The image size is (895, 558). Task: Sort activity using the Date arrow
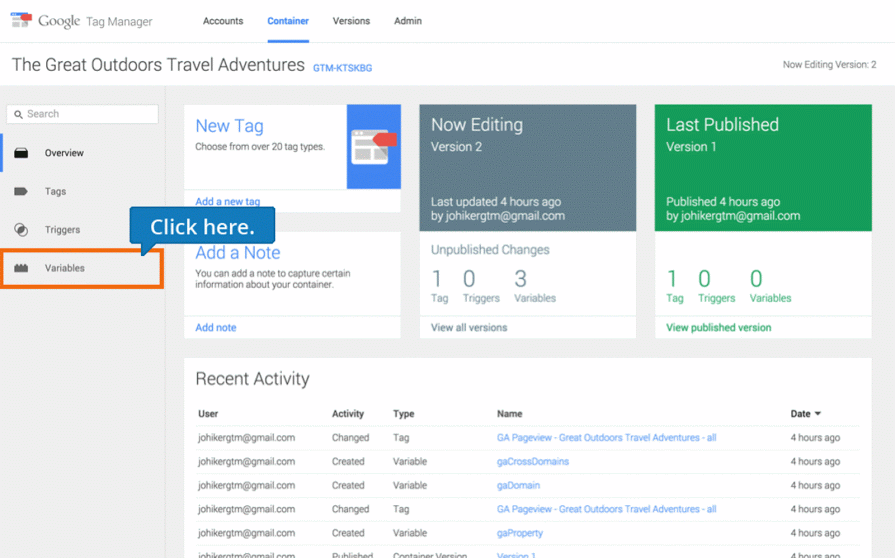click(x=818, y=414)
